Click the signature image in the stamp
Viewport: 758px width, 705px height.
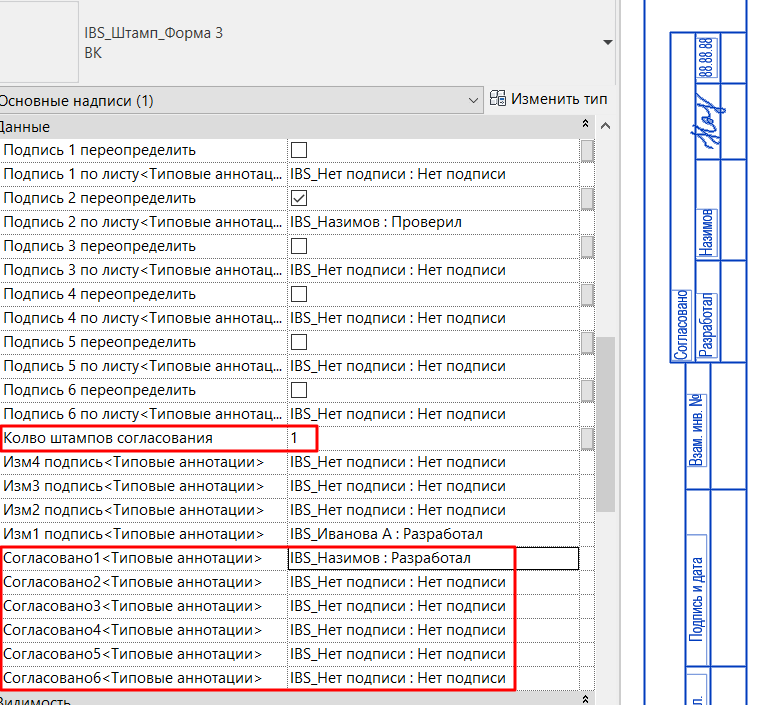coord(707,122)
